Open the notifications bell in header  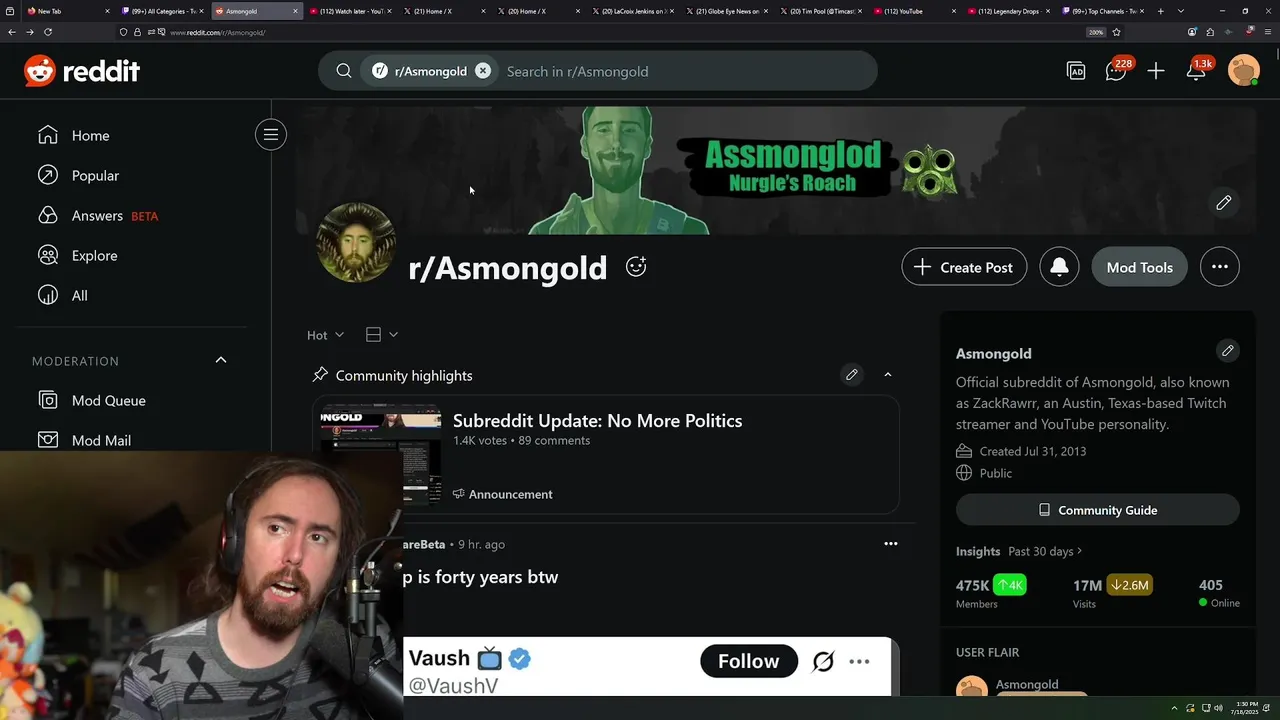[1196, 71]
